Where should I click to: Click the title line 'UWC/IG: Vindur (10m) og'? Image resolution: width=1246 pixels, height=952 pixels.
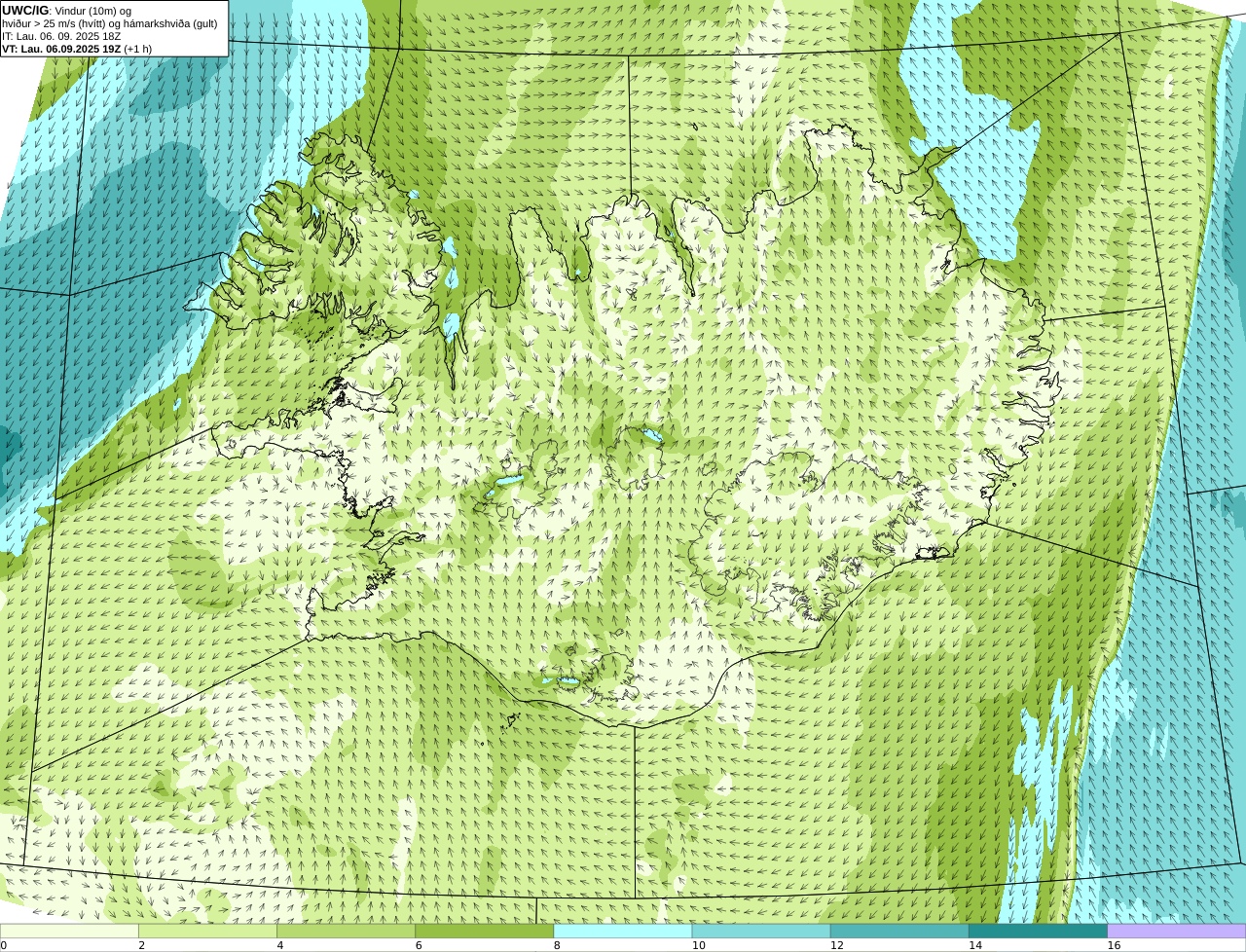click(67, 11)
